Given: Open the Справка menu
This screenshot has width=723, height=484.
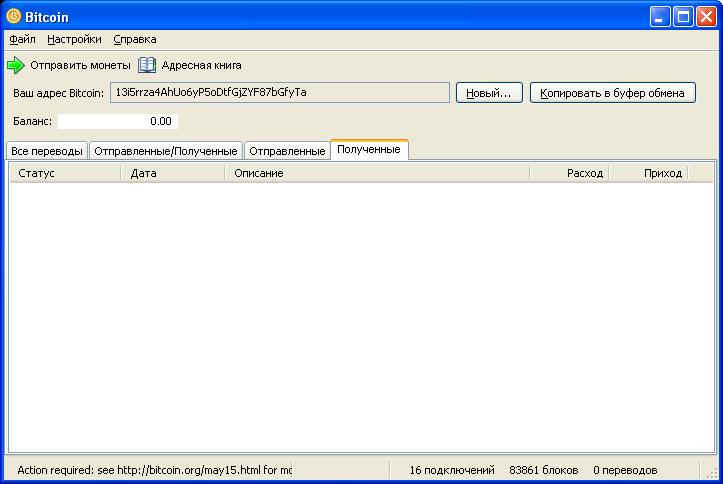Looking at the screenshot, I should [135, 40].
